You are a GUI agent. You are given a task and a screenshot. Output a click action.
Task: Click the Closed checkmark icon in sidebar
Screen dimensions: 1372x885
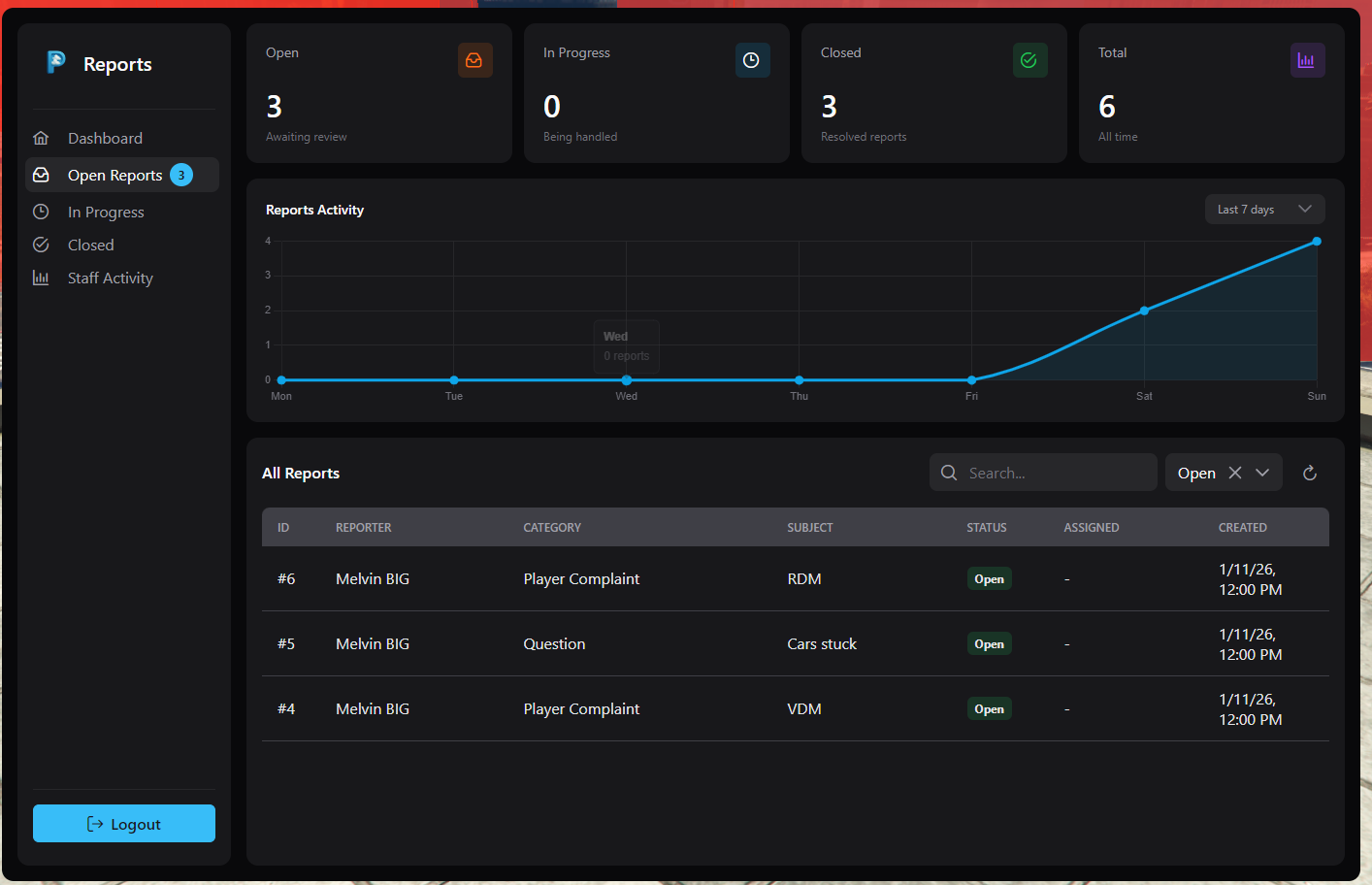41,245
